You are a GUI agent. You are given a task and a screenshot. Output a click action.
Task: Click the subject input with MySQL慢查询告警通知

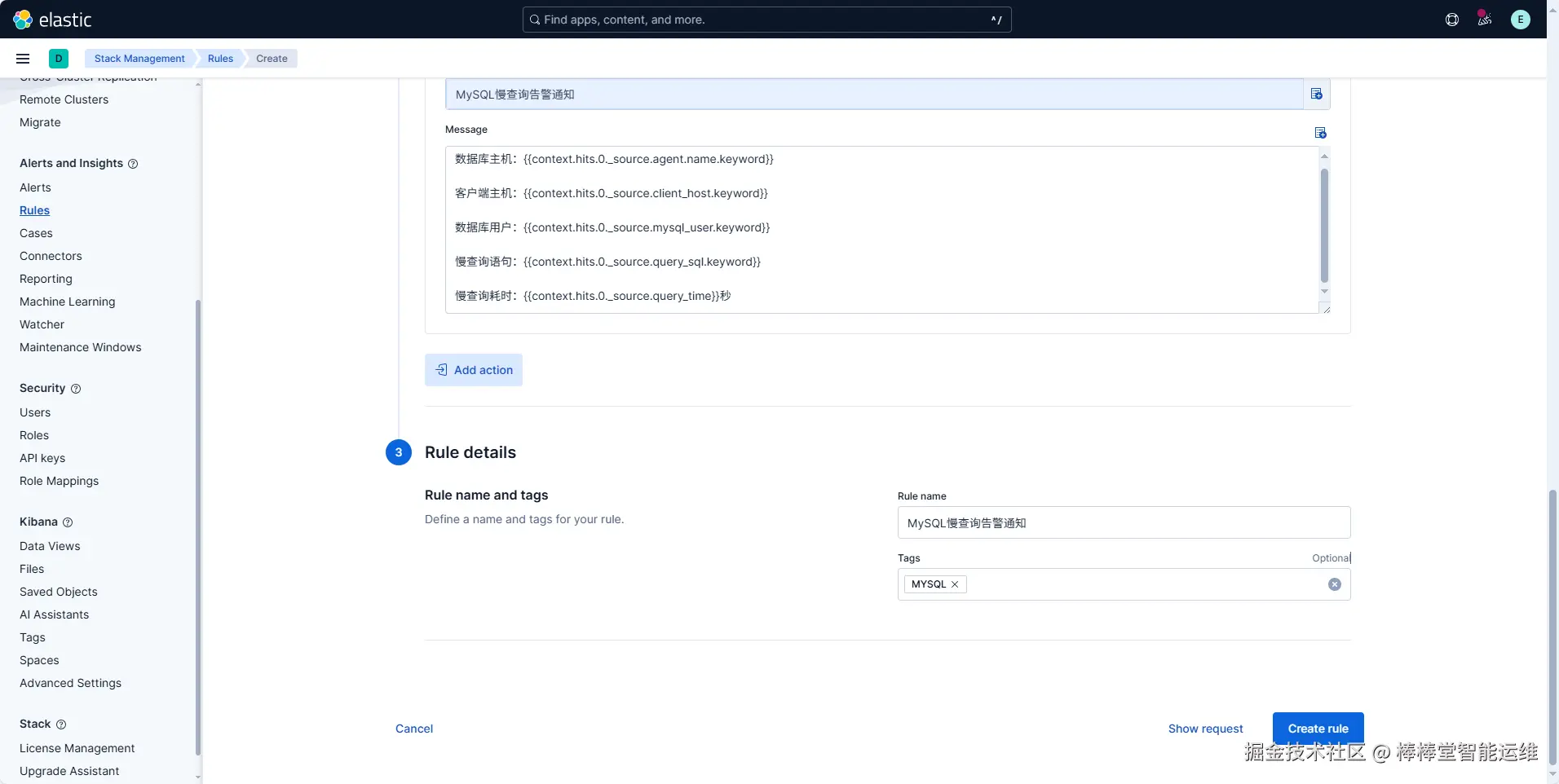[874, 95]
